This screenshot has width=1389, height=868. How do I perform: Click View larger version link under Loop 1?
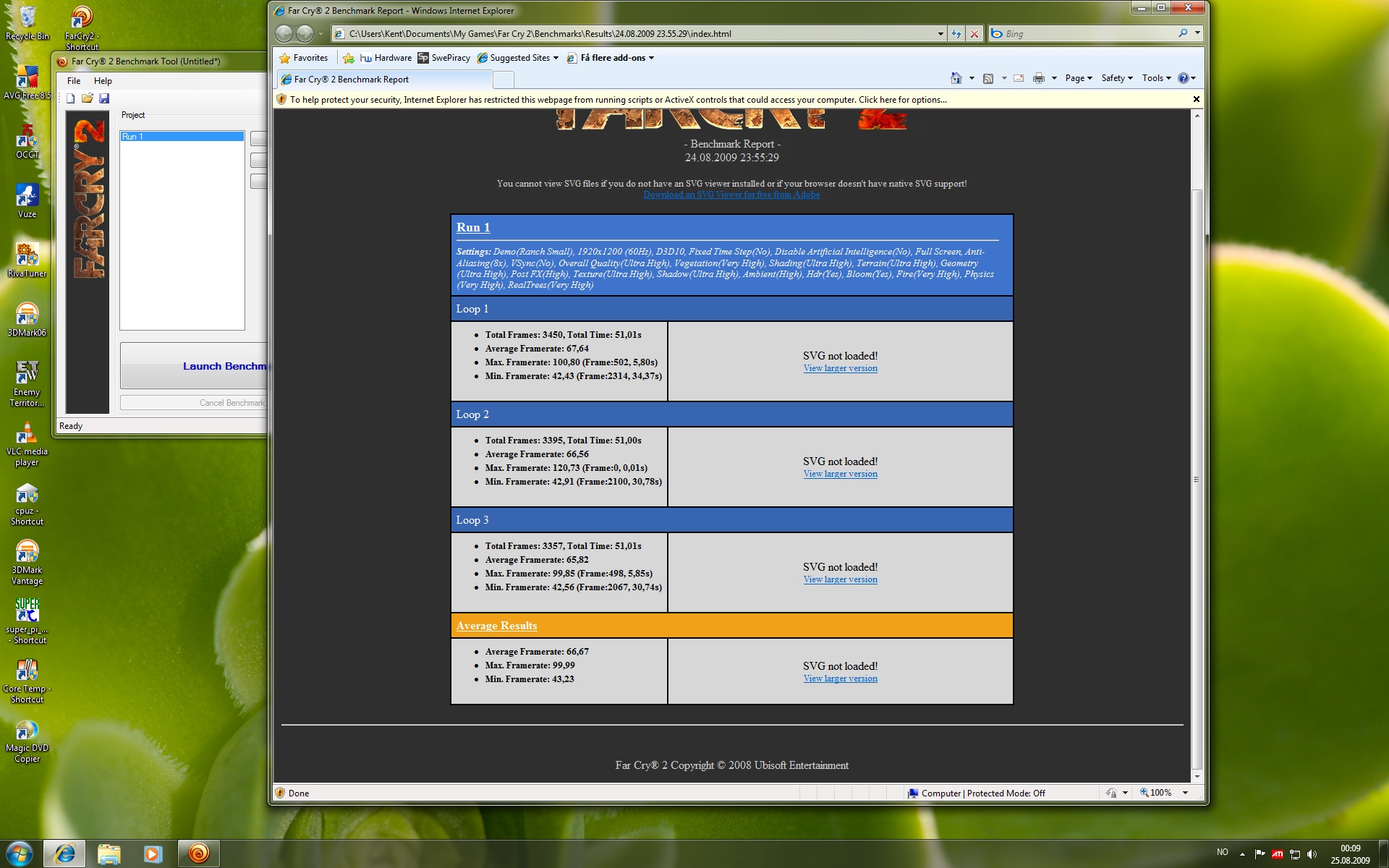pos(840,368)
